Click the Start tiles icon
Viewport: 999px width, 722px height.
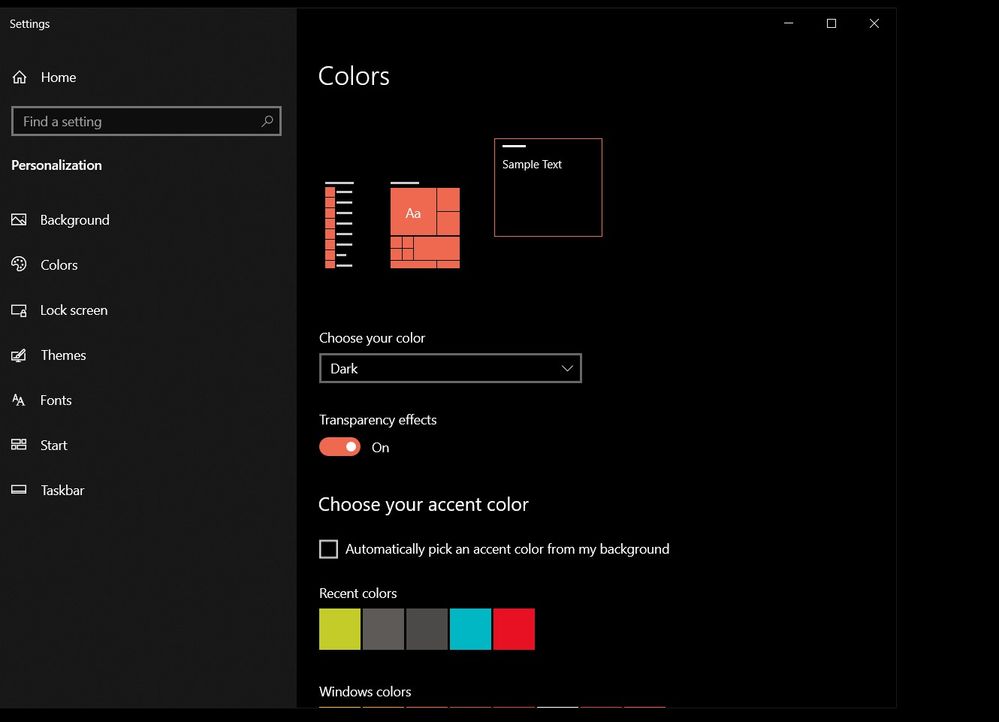[x=19, y=445]
